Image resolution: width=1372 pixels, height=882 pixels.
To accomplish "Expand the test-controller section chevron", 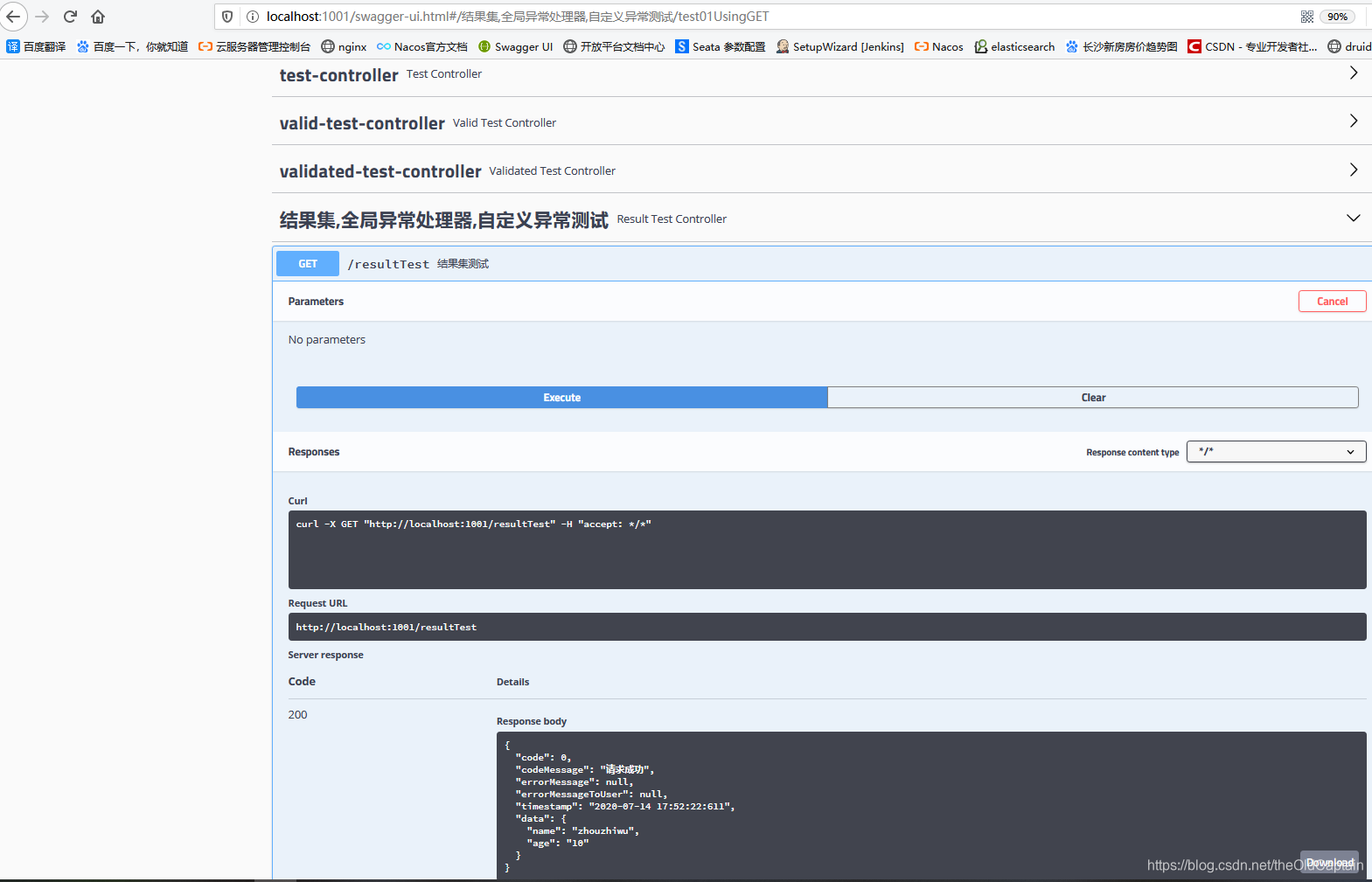I will 1354,73.
